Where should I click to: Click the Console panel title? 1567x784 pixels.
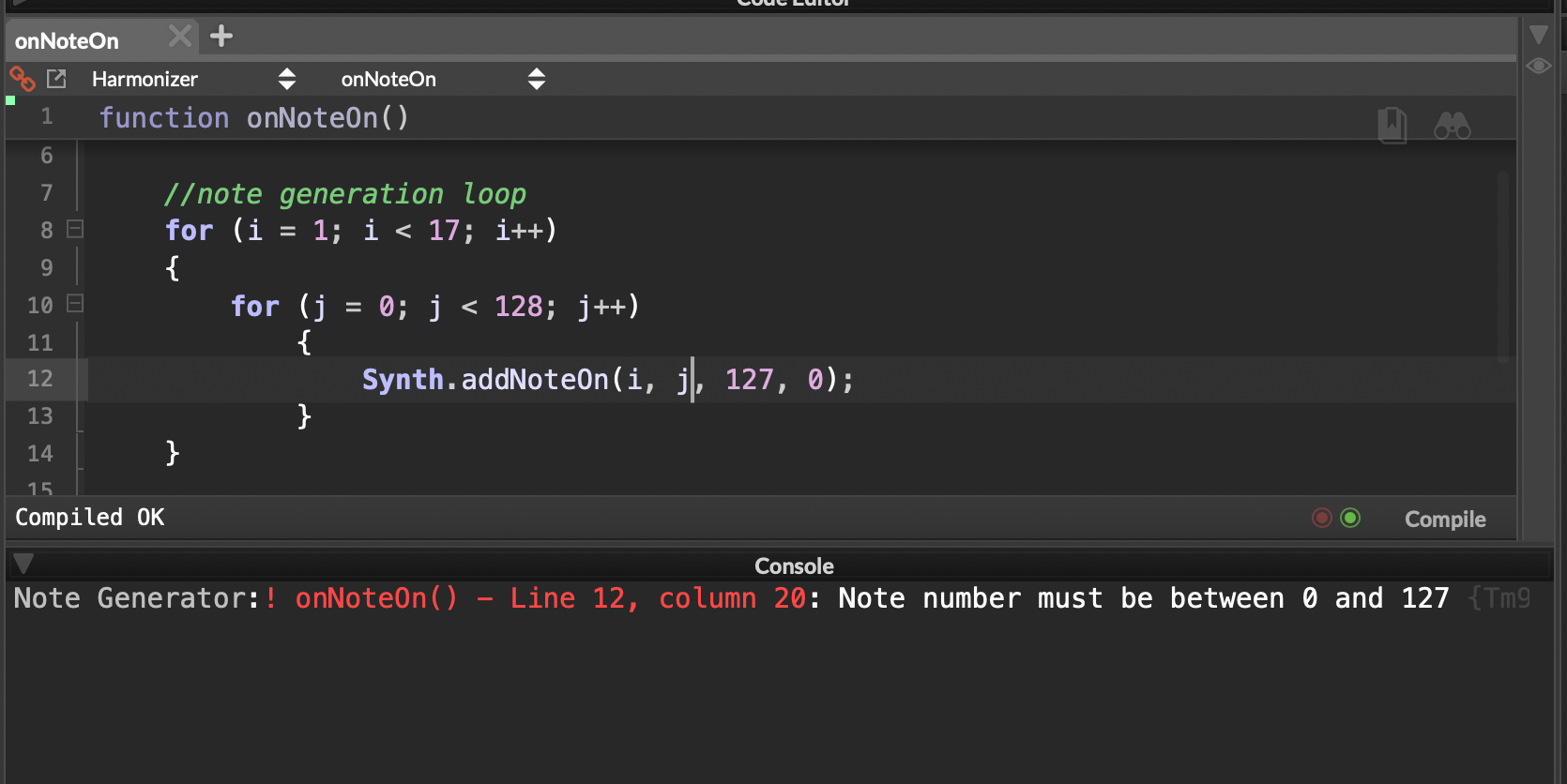point(794,565)
